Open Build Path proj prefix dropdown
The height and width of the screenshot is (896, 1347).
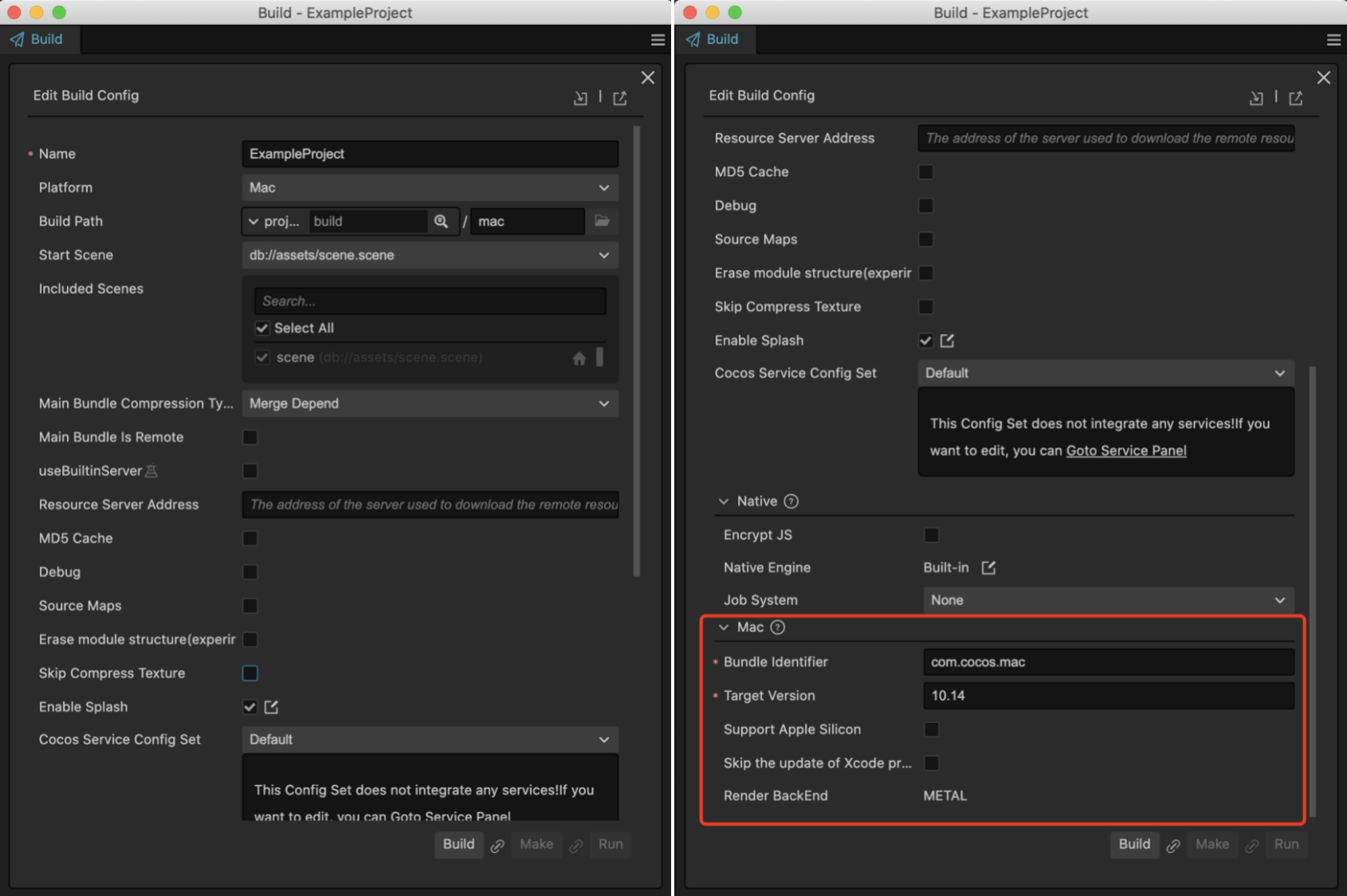point(273,221)
